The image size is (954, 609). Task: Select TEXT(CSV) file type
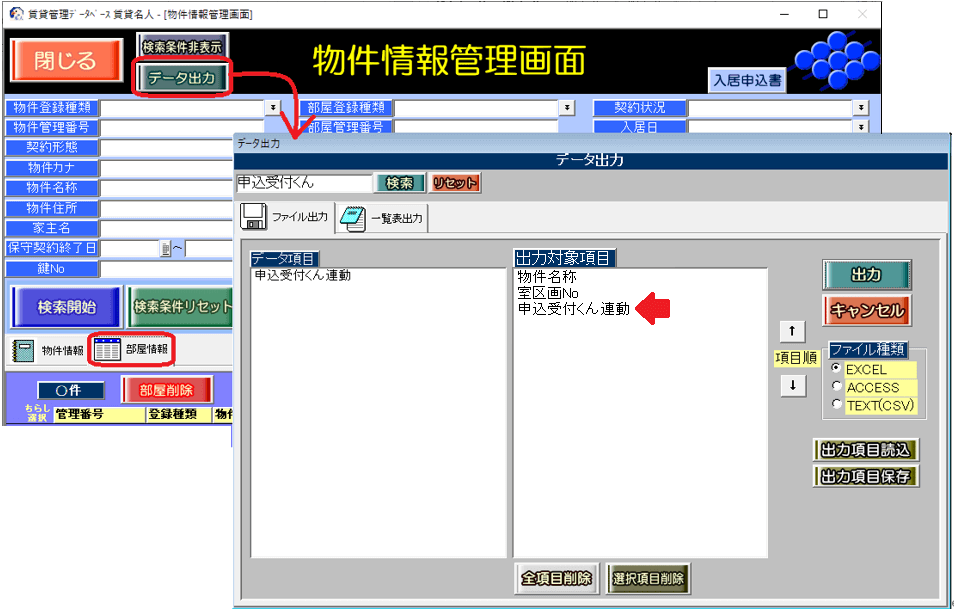coord(837,405)
